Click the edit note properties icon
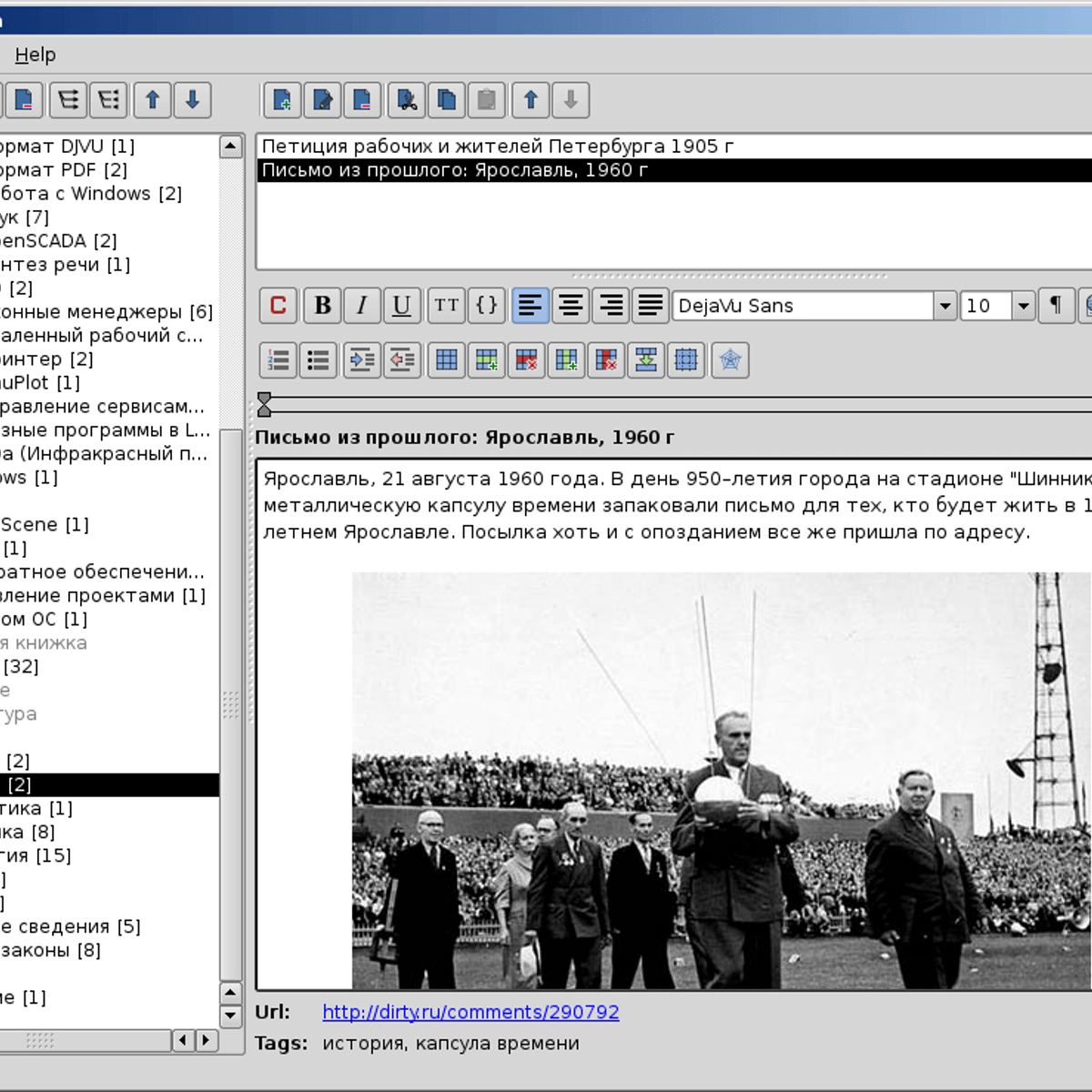The height and width of the screenshot is (1092, 1092). tap(322, 100)
